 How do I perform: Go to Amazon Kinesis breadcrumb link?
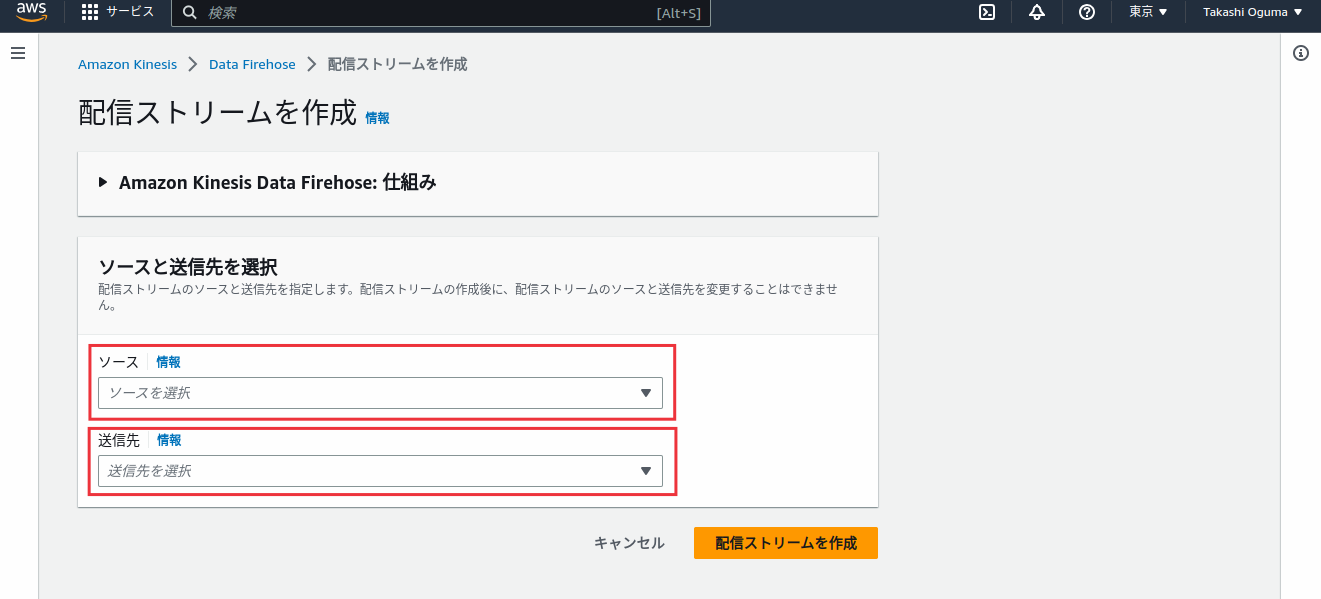(127, 64)
